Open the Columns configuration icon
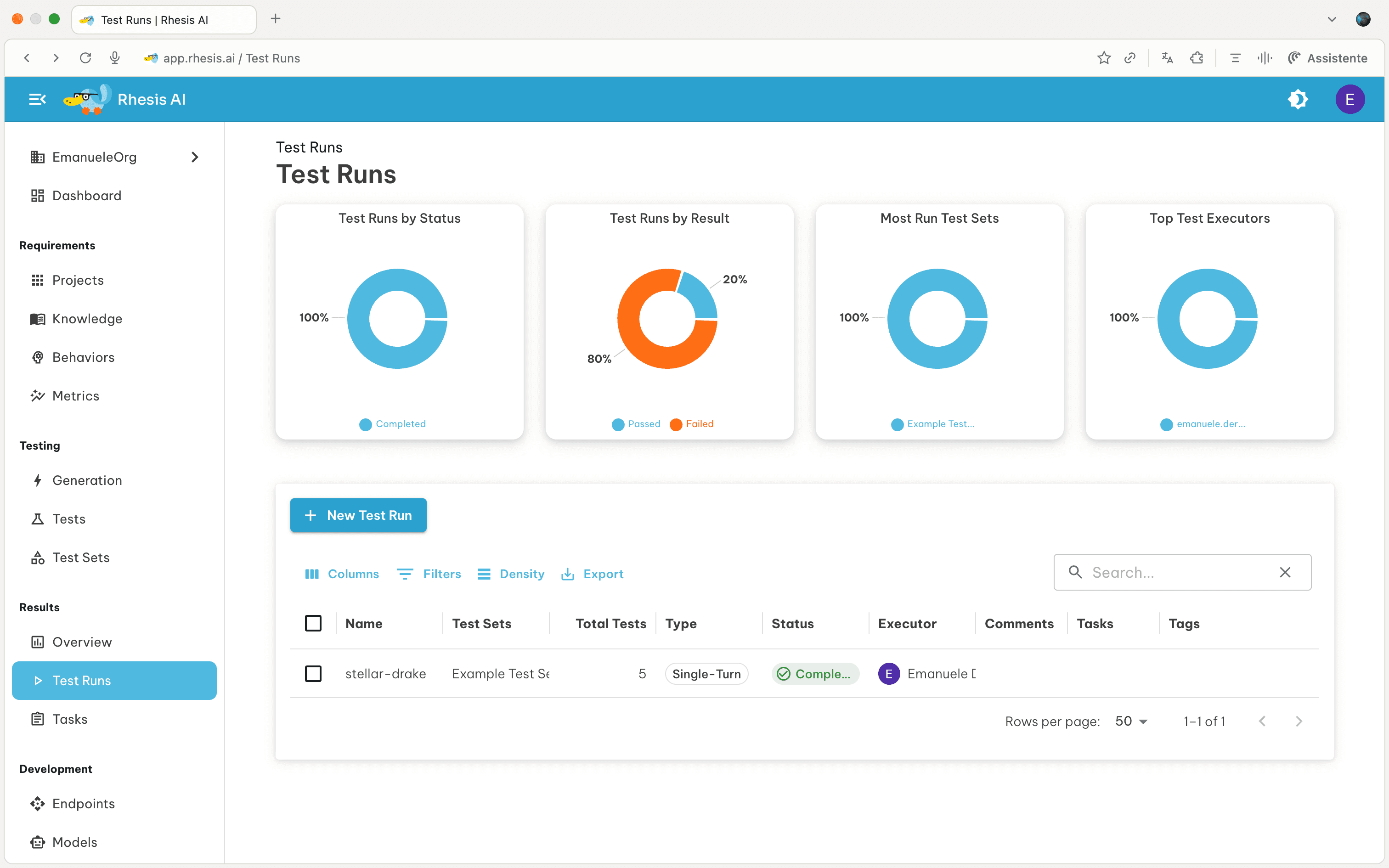 (x=312, y=574)
